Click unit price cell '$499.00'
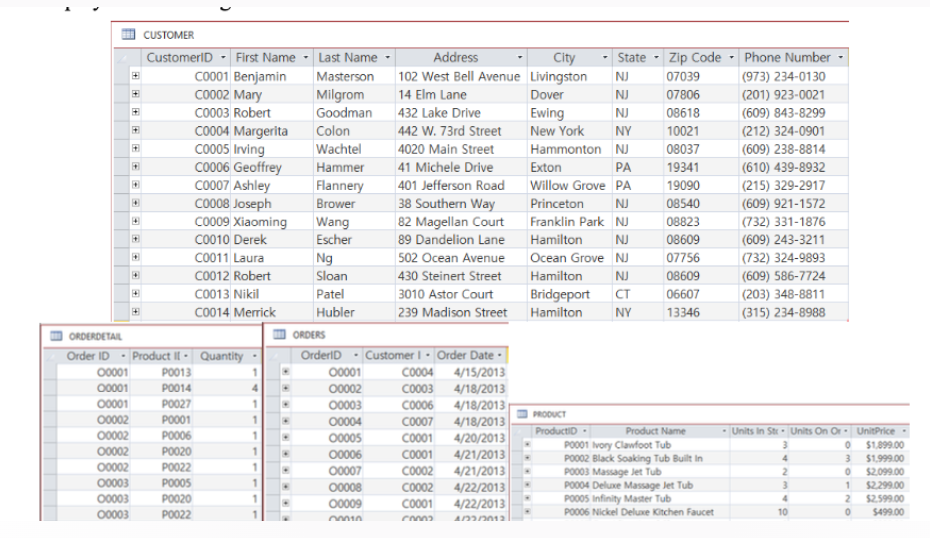Image resolution: width=930 pixels, height=538 pixels. 881,512
